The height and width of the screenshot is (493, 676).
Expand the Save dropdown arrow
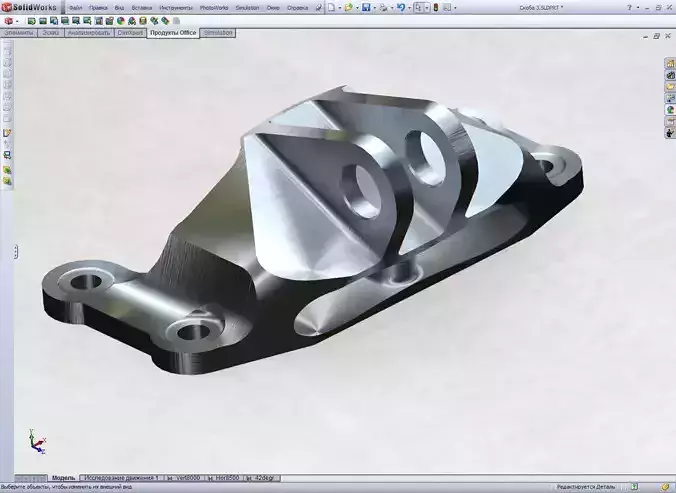pyautogui.click(x=375, y=8)
